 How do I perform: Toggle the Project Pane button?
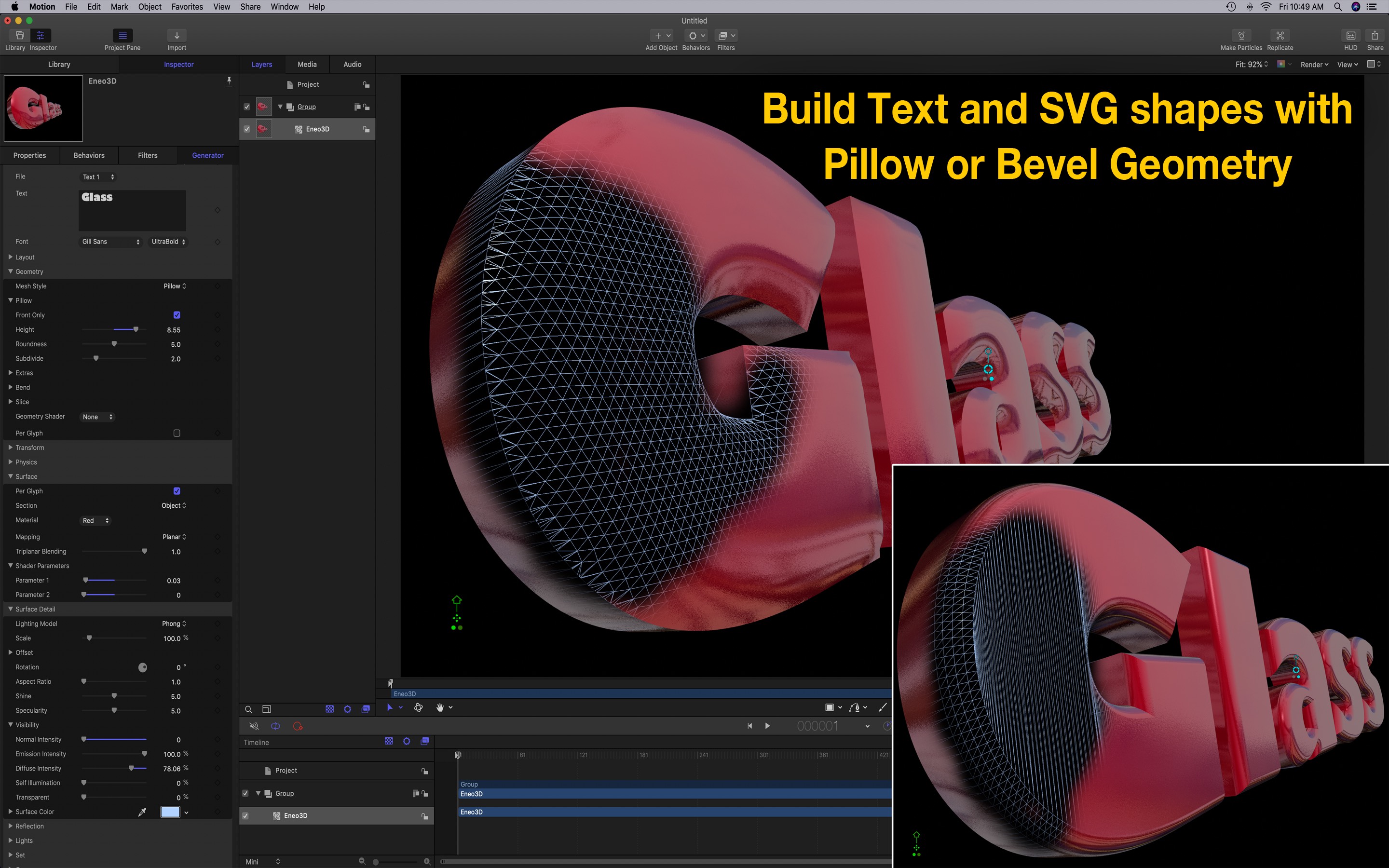[x=122, y=36]
